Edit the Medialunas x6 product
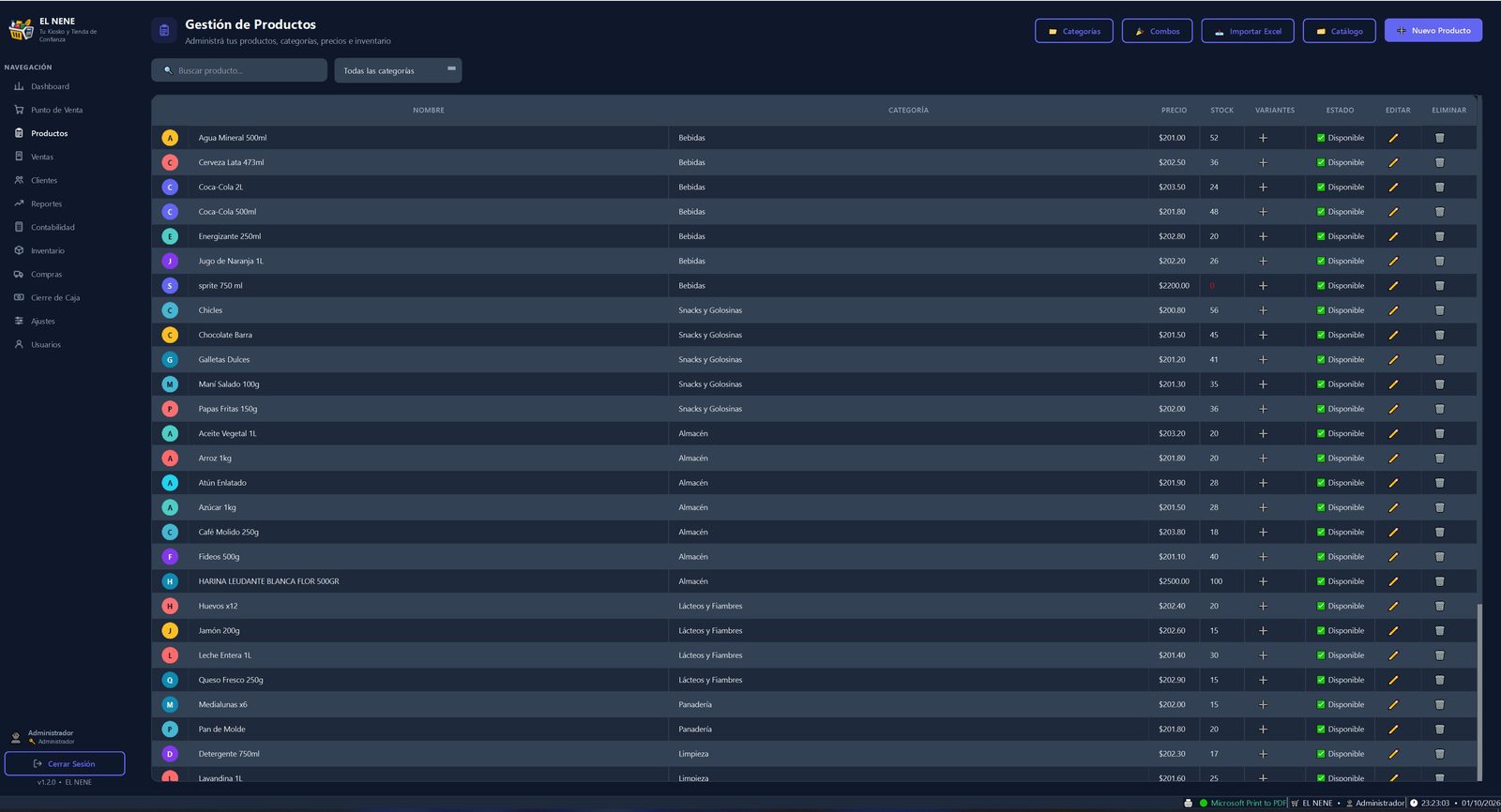Image resolution: width=1501 pixels, height=812 pixels. [1393, 704]
